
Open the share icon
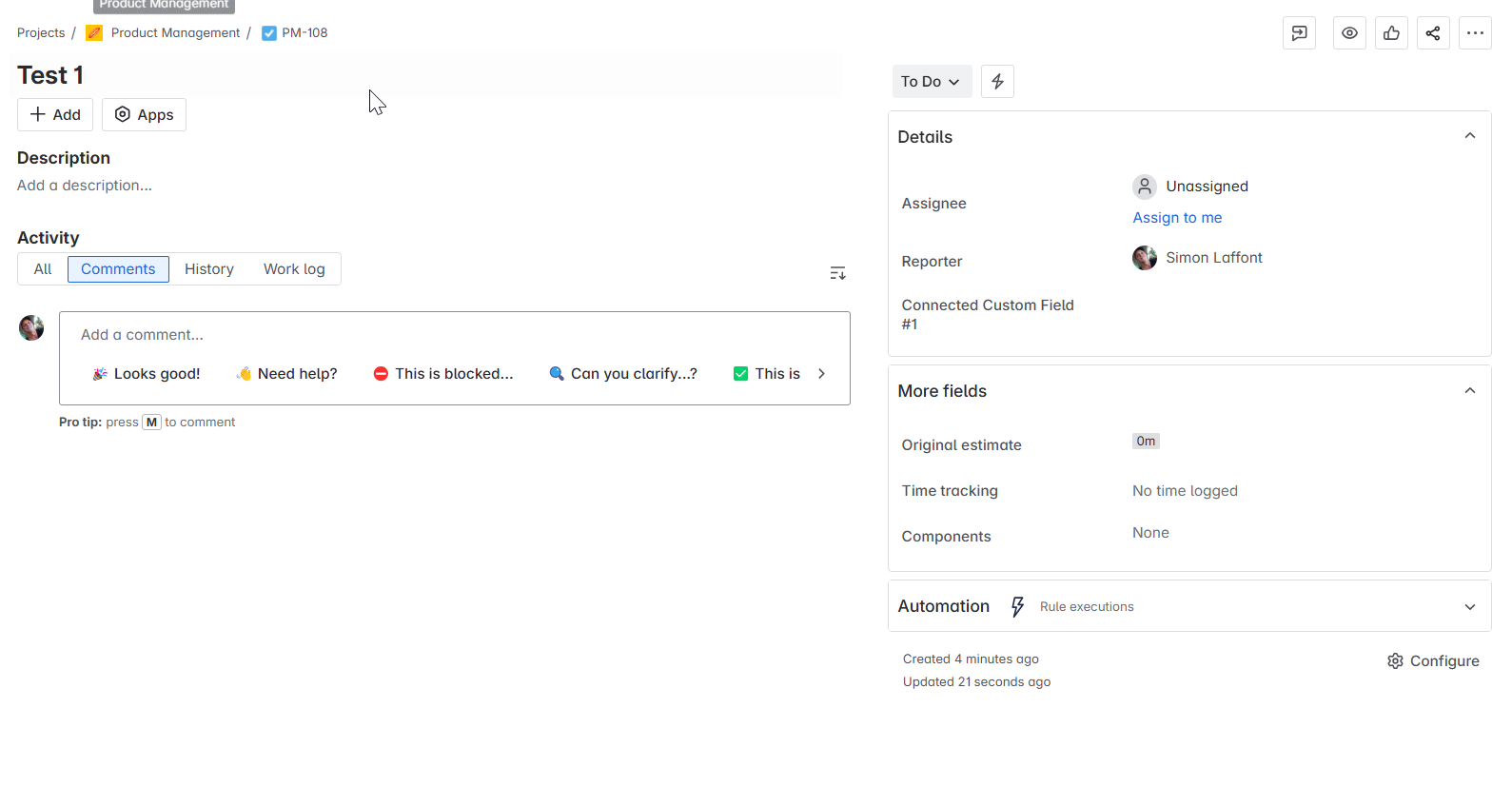(1433, 33)
